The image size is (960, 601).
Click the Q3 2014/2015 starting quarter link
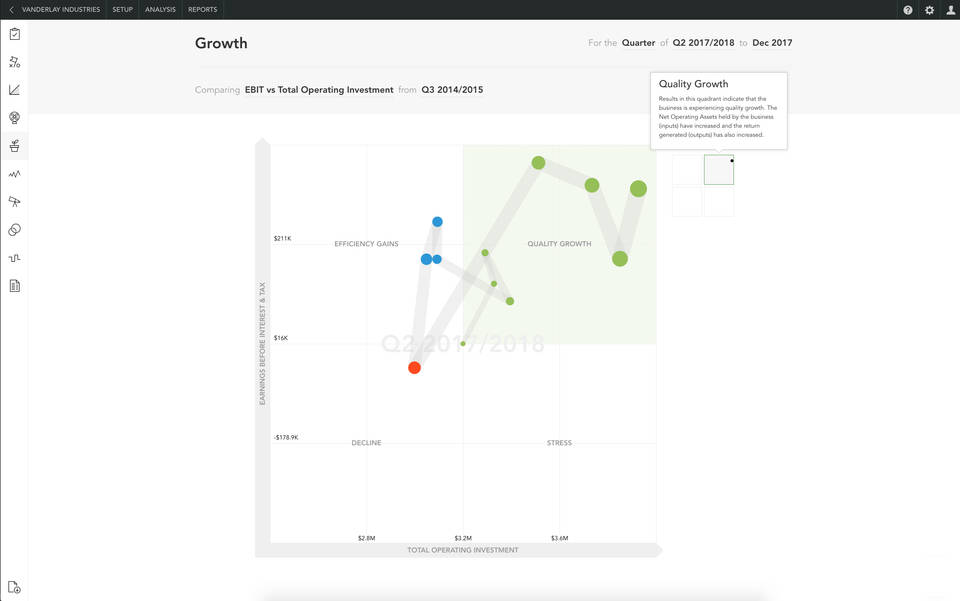pyautogui.click(x=452, y=89)
